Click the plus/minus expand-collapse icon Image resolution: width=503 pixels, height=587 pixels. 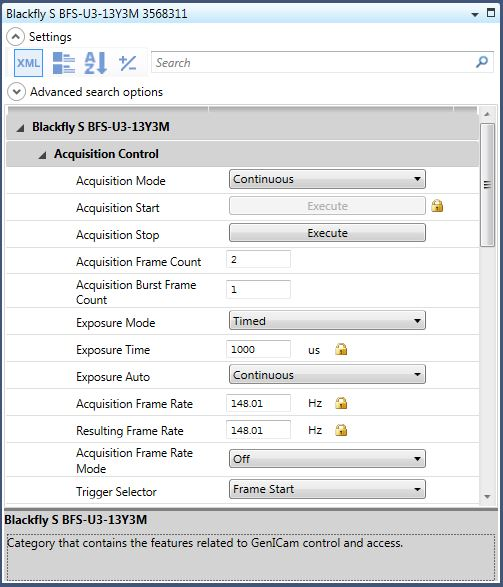coord(127,63)
